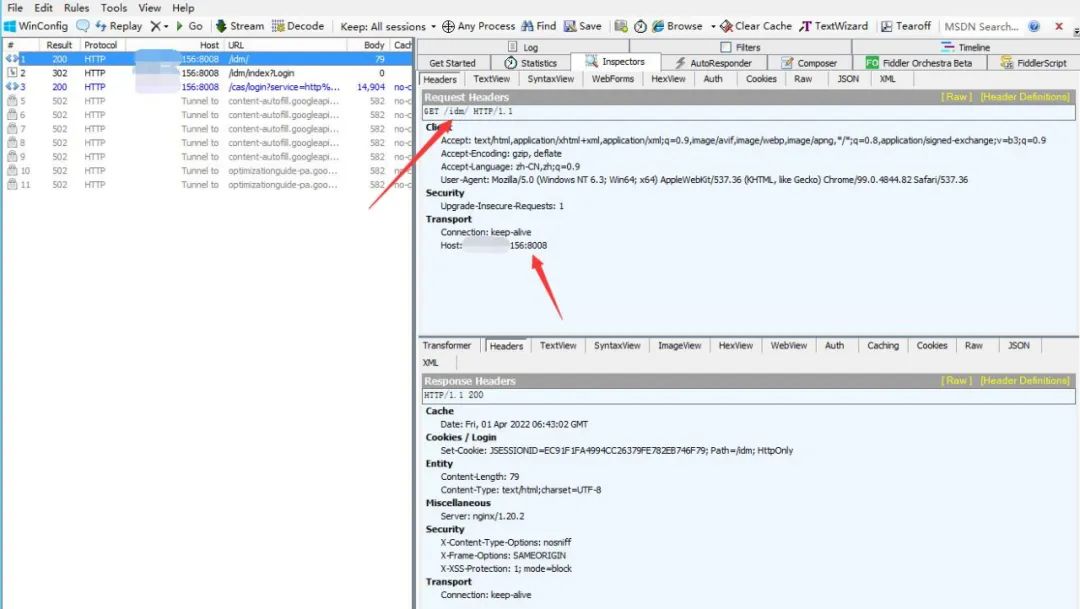Toggle the Filters checkbox tab
The height and width of the screenshot is (609, 1080).
(740, 47)
